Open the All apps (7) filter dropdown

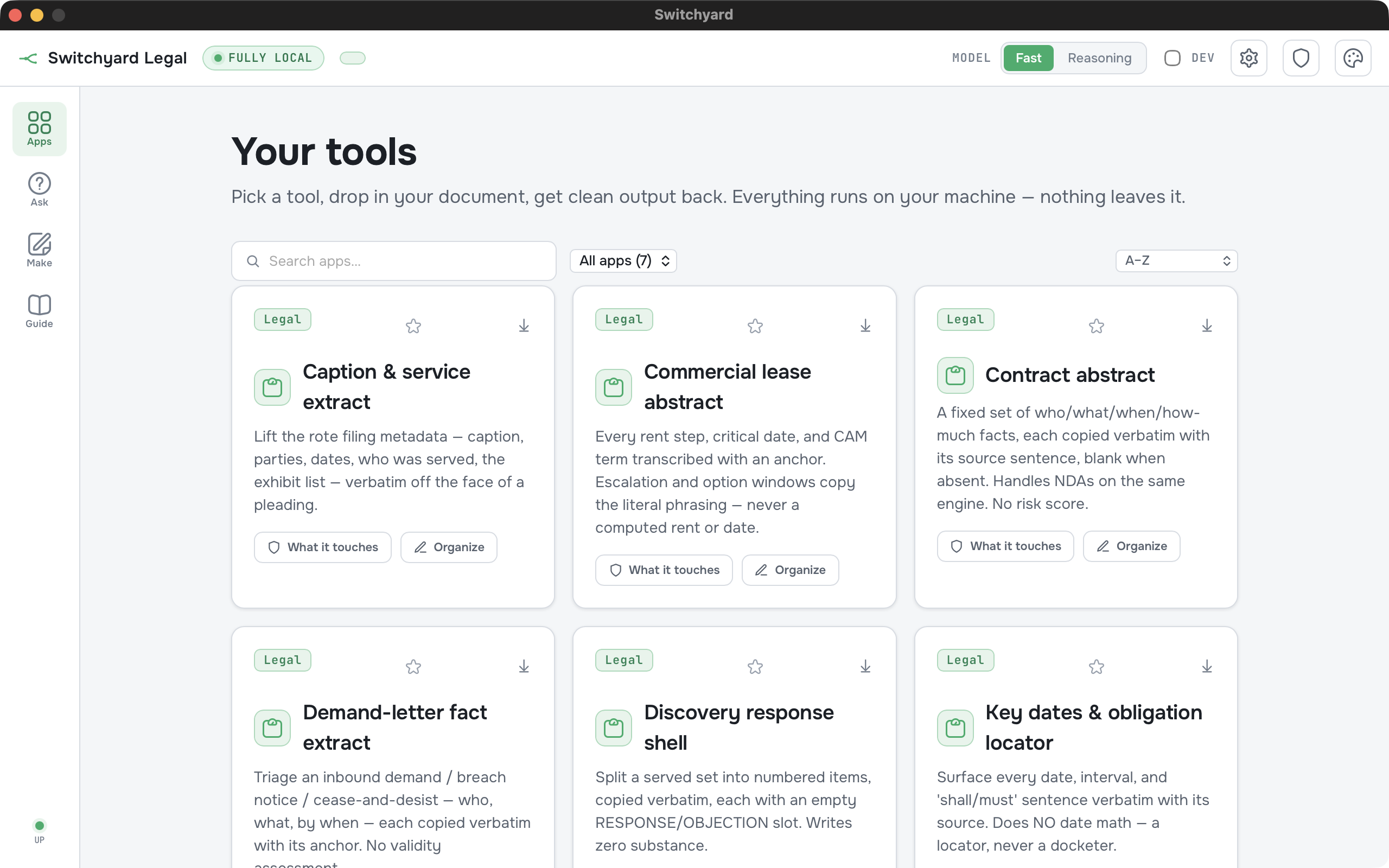[x=623, y=260]
